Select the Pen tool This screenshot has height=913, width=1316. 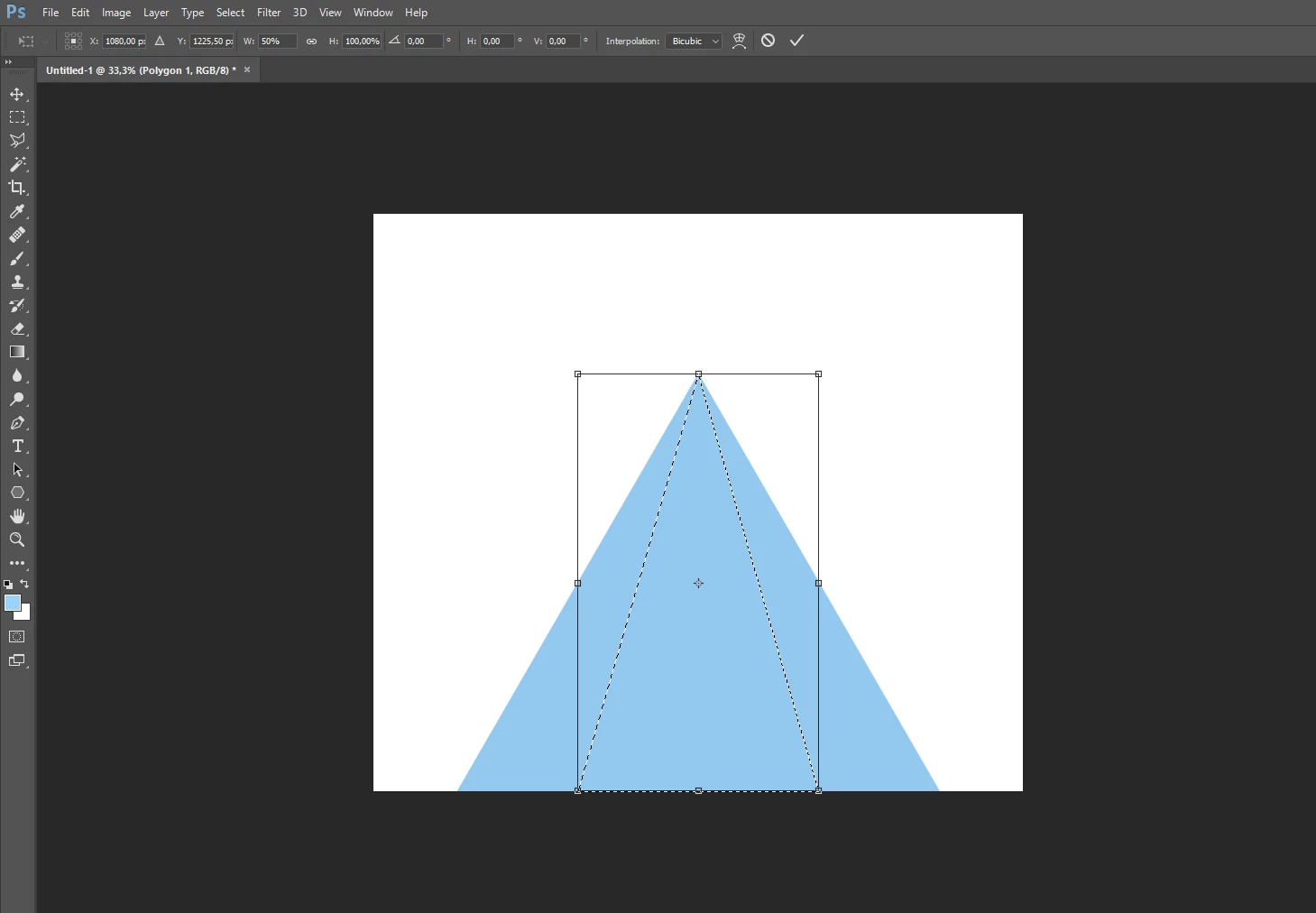point(17,423)
